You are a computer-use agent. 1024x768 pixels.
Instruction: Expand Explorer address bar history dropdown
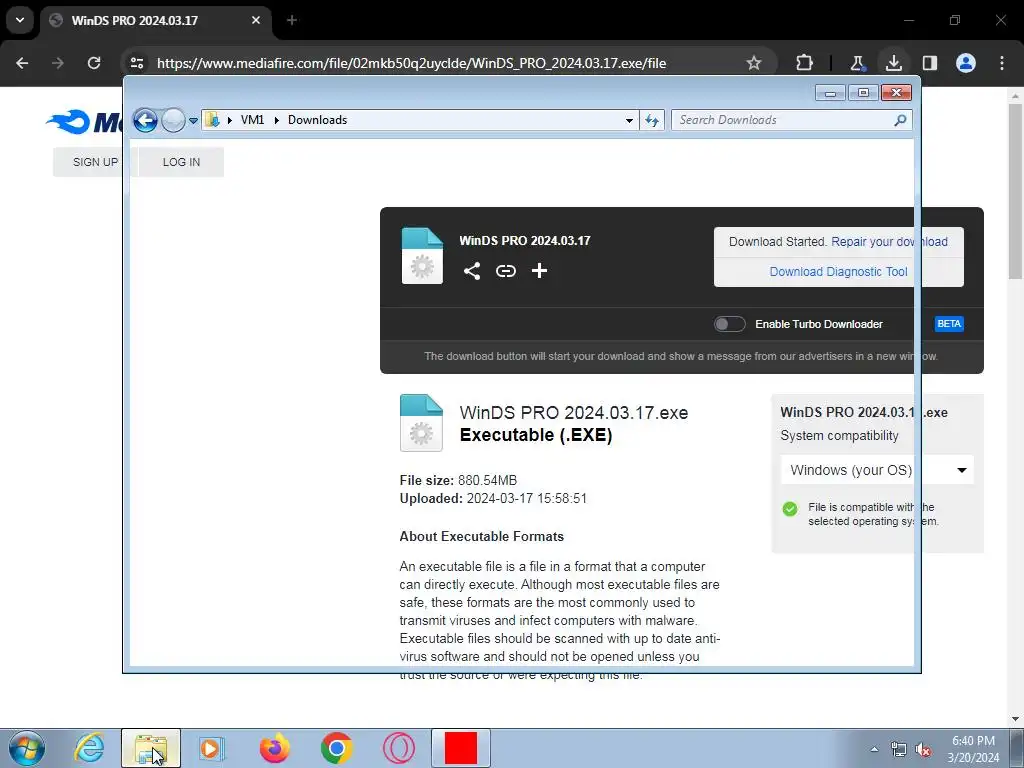(x=629, y=121)
